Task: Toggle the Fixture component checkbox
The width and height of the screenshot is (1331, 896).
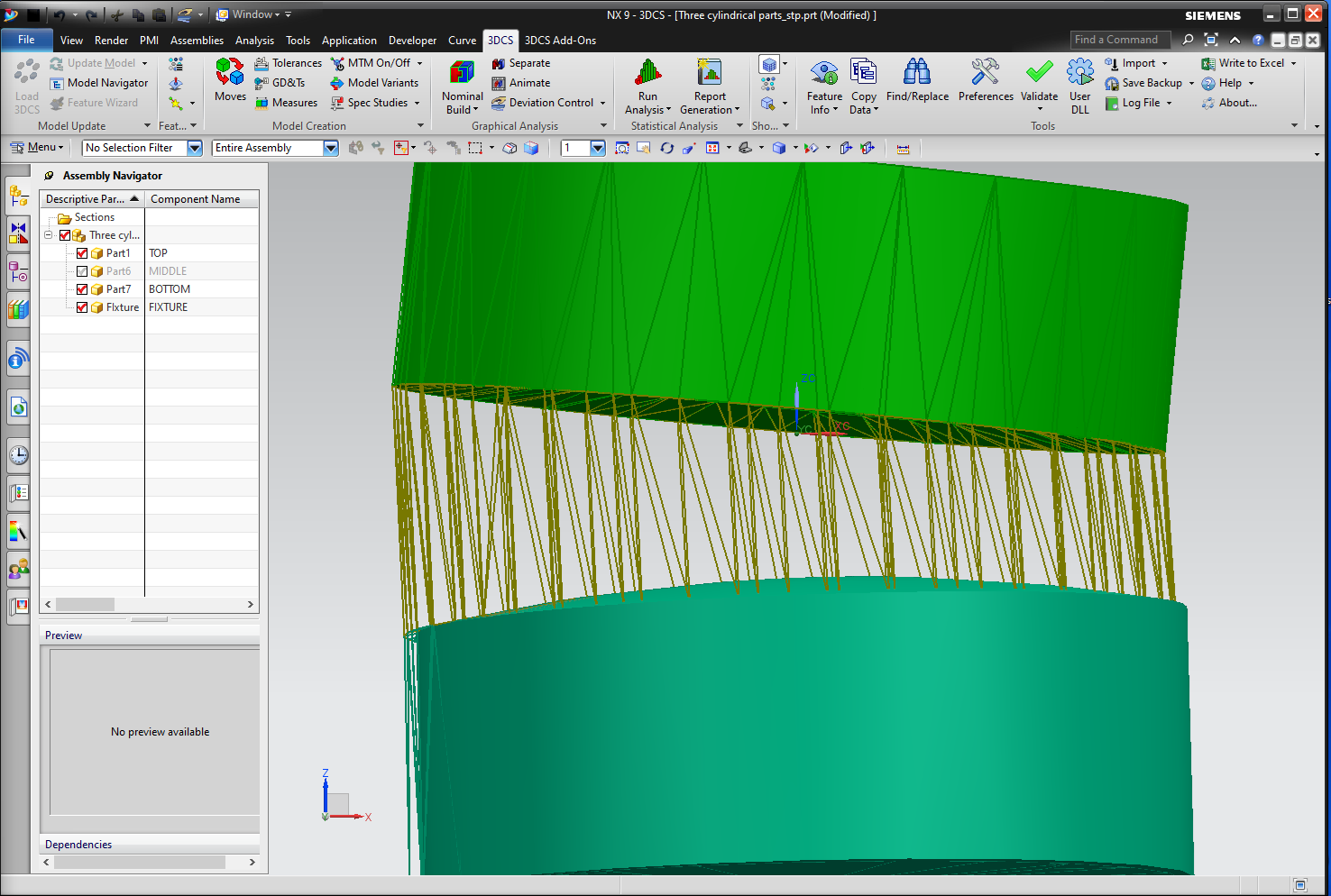Action: tap(82, 307)
